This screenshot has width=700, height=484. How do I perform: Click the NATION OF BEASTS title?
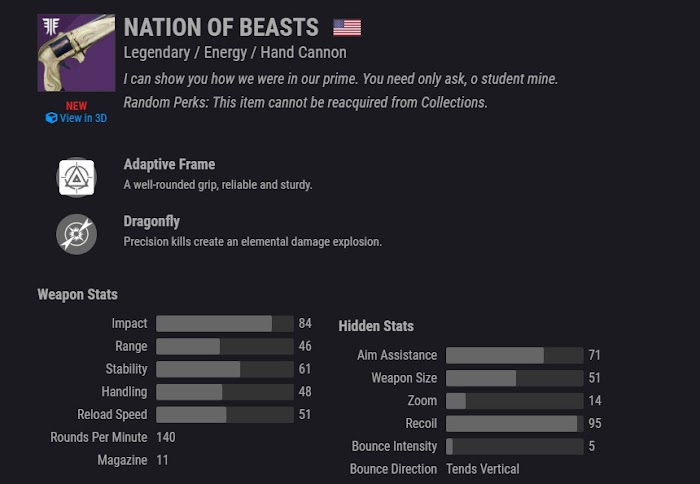(221, 27)
